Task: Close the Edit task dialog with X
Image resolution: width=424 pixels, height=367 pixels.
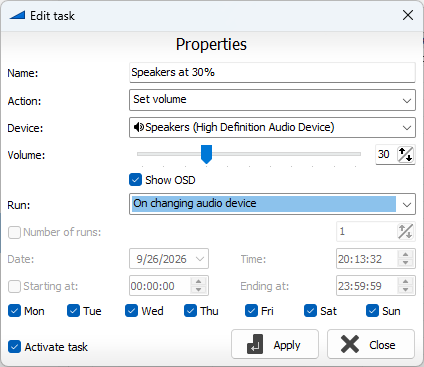Action: pos(408,15)
